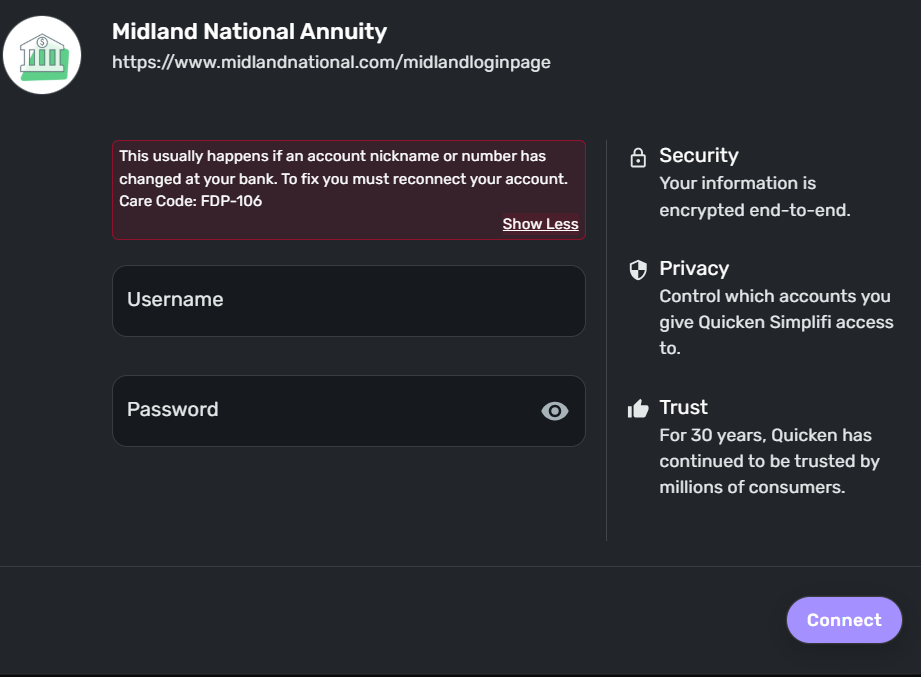The width and height of the screenshot is (921, 677).
Task: Click the Trust thumbs-up icon
Action: [638, 408]
